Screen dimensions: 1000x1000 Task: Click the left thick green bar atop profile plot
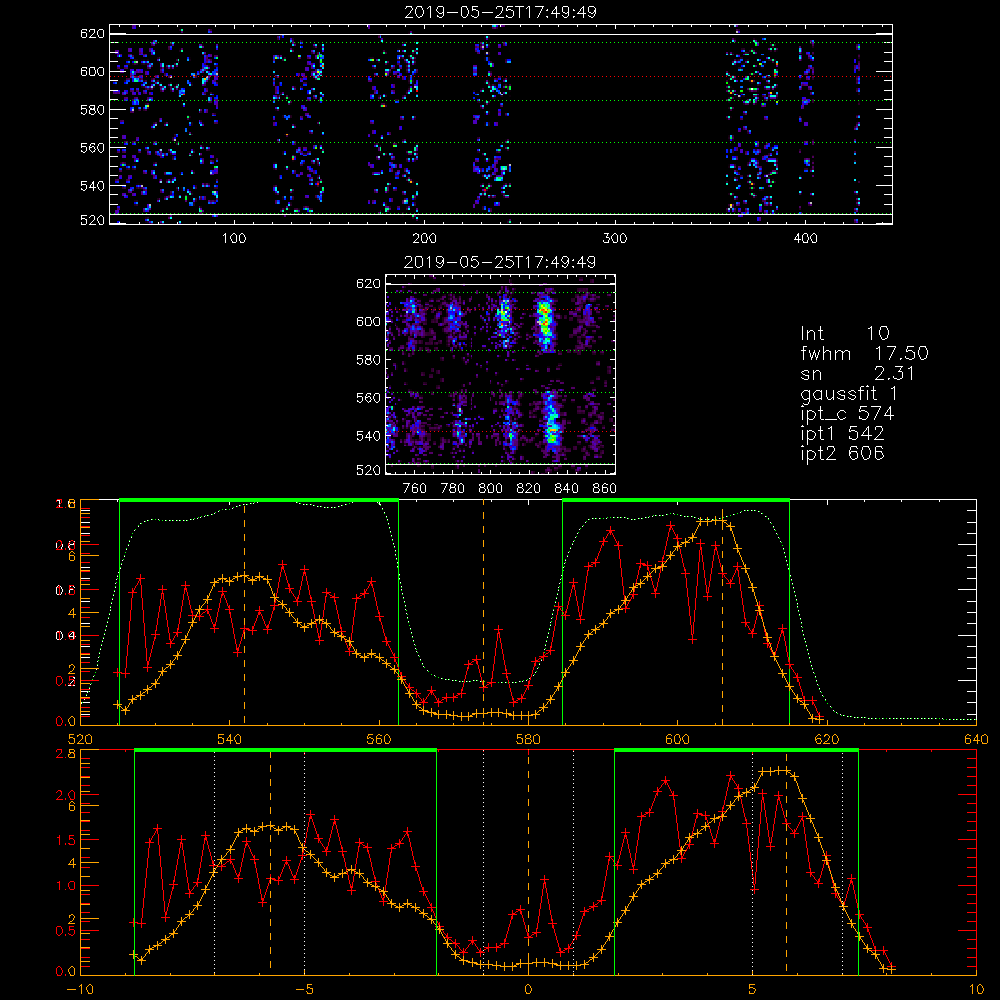(x=259, y=501)
